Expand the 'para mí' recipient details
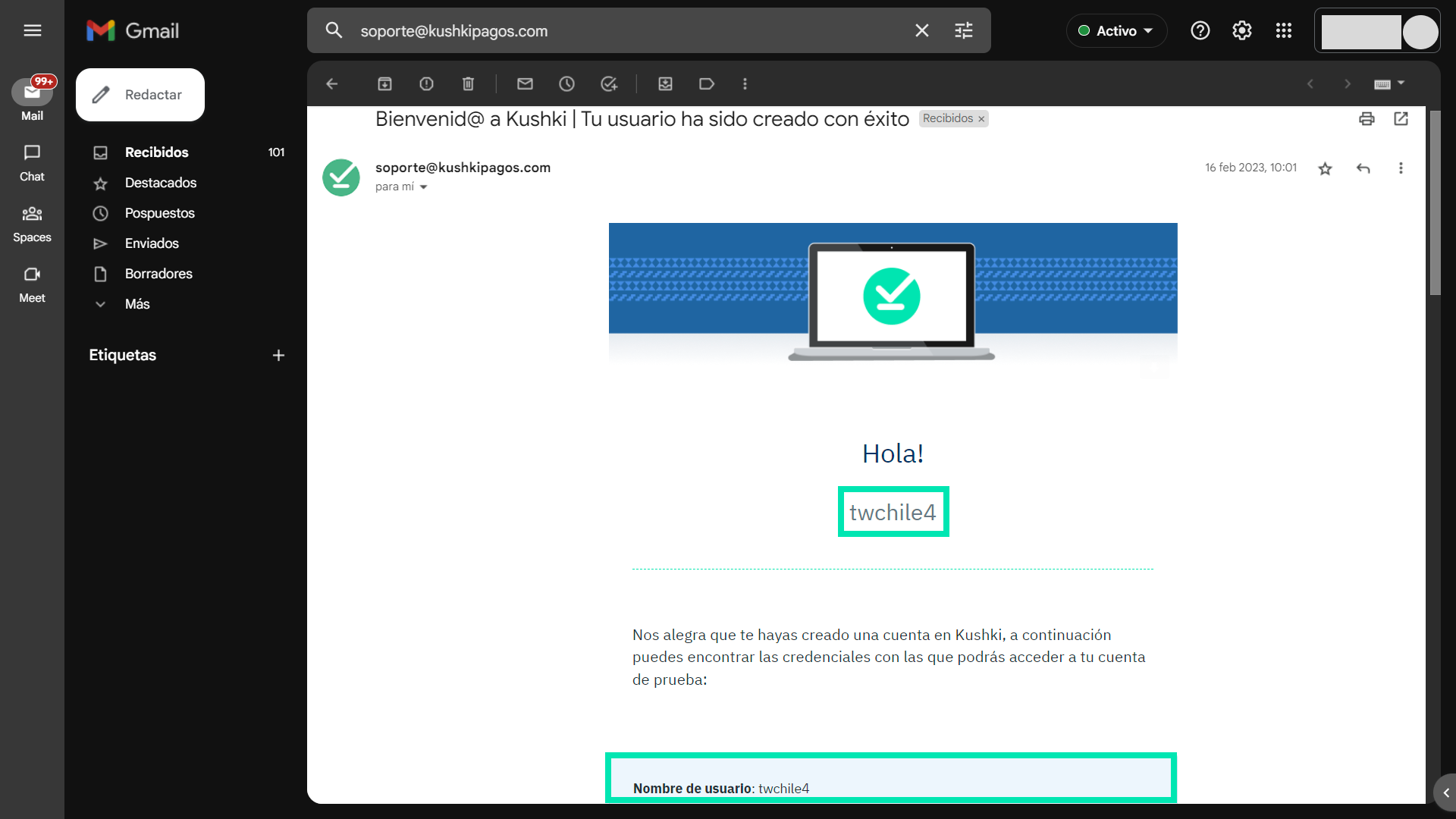The height and width of the screenshot is (819, 1456). pyautogui.click(x=423, y=187)
